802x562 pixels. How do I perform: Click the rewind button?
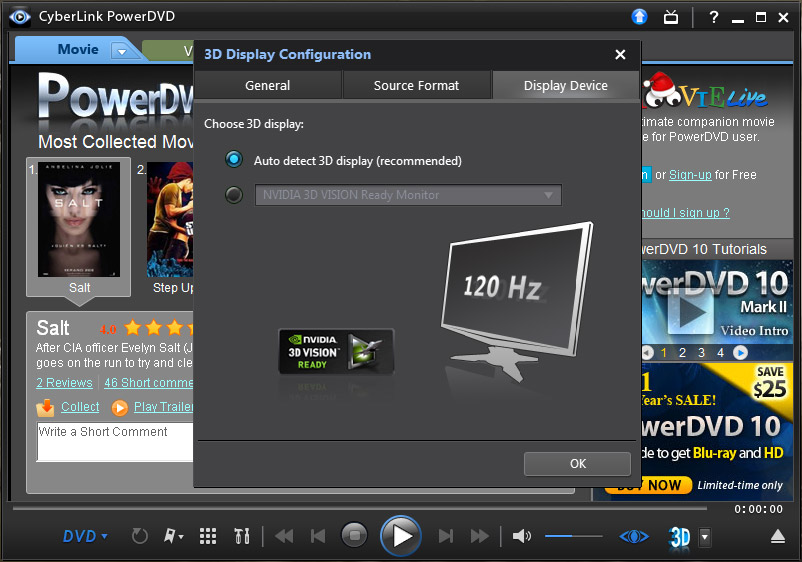284,536
